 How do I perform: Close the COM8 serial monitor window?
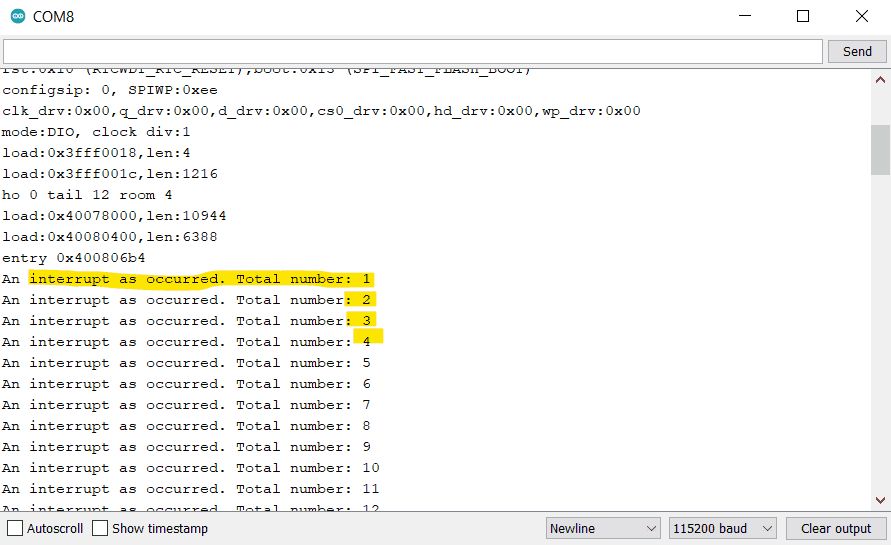pos(861,17)
